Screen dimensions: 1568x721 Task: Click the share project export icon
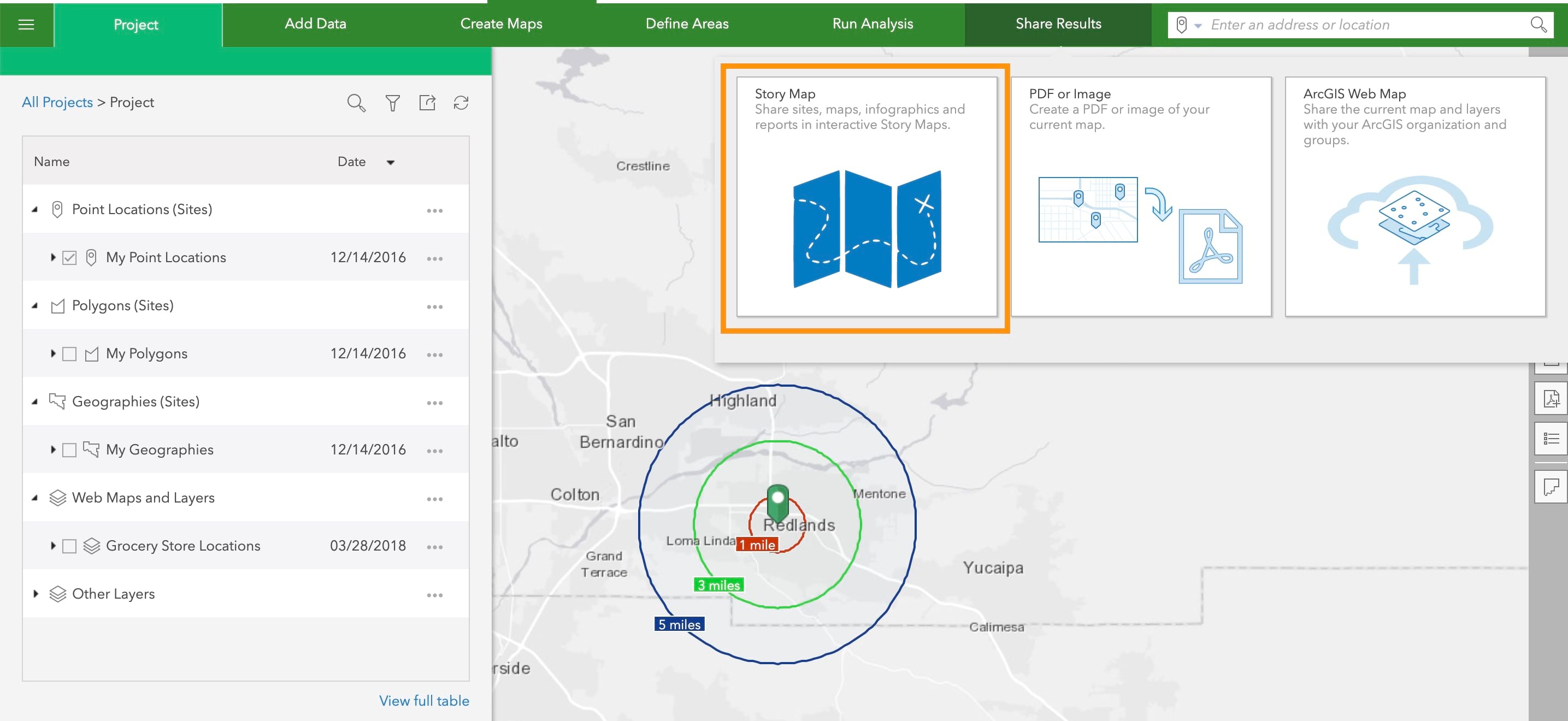coord(427,103)
